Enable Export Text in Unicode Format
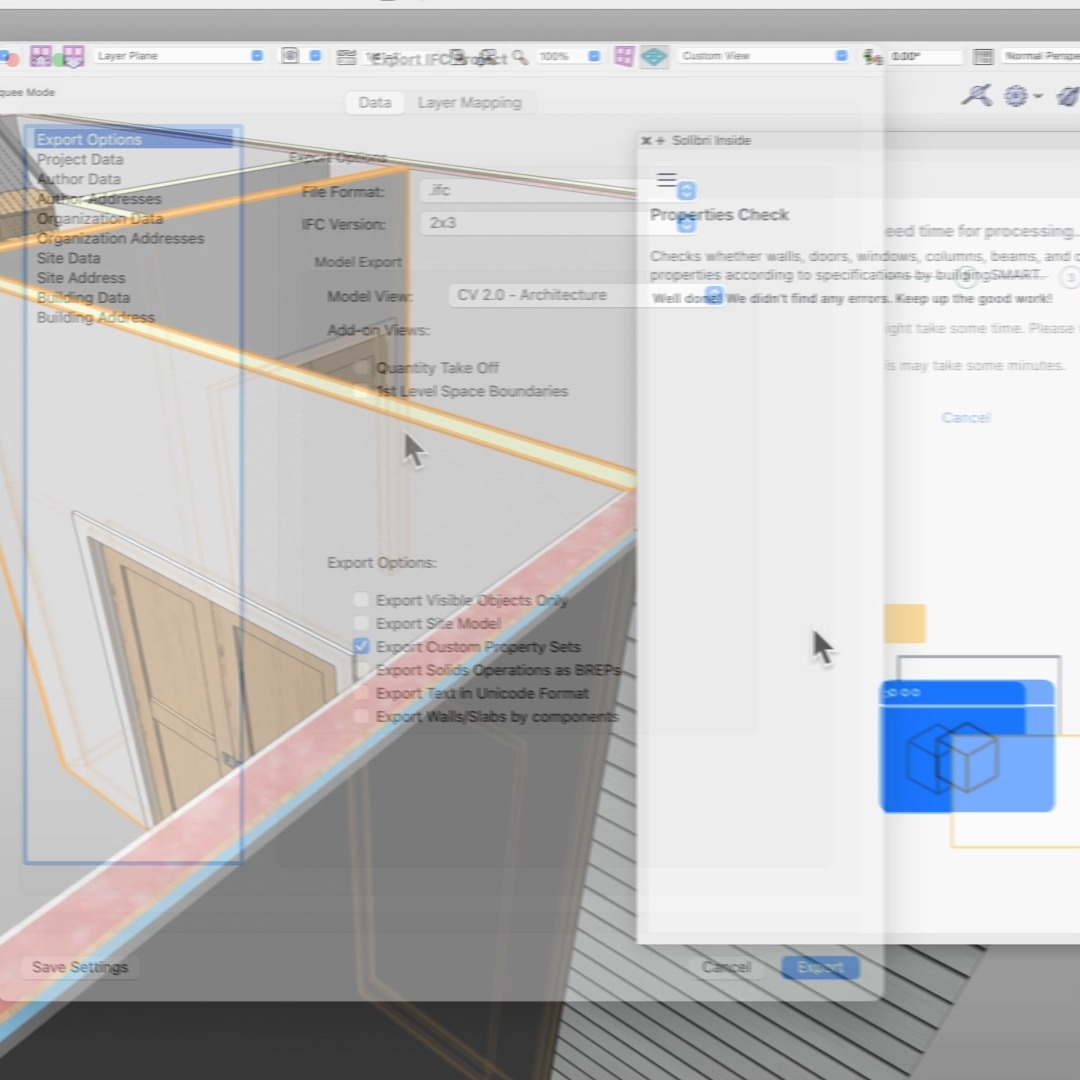1080x1080 pixels. pyautogui.click(x=361, y=693)
